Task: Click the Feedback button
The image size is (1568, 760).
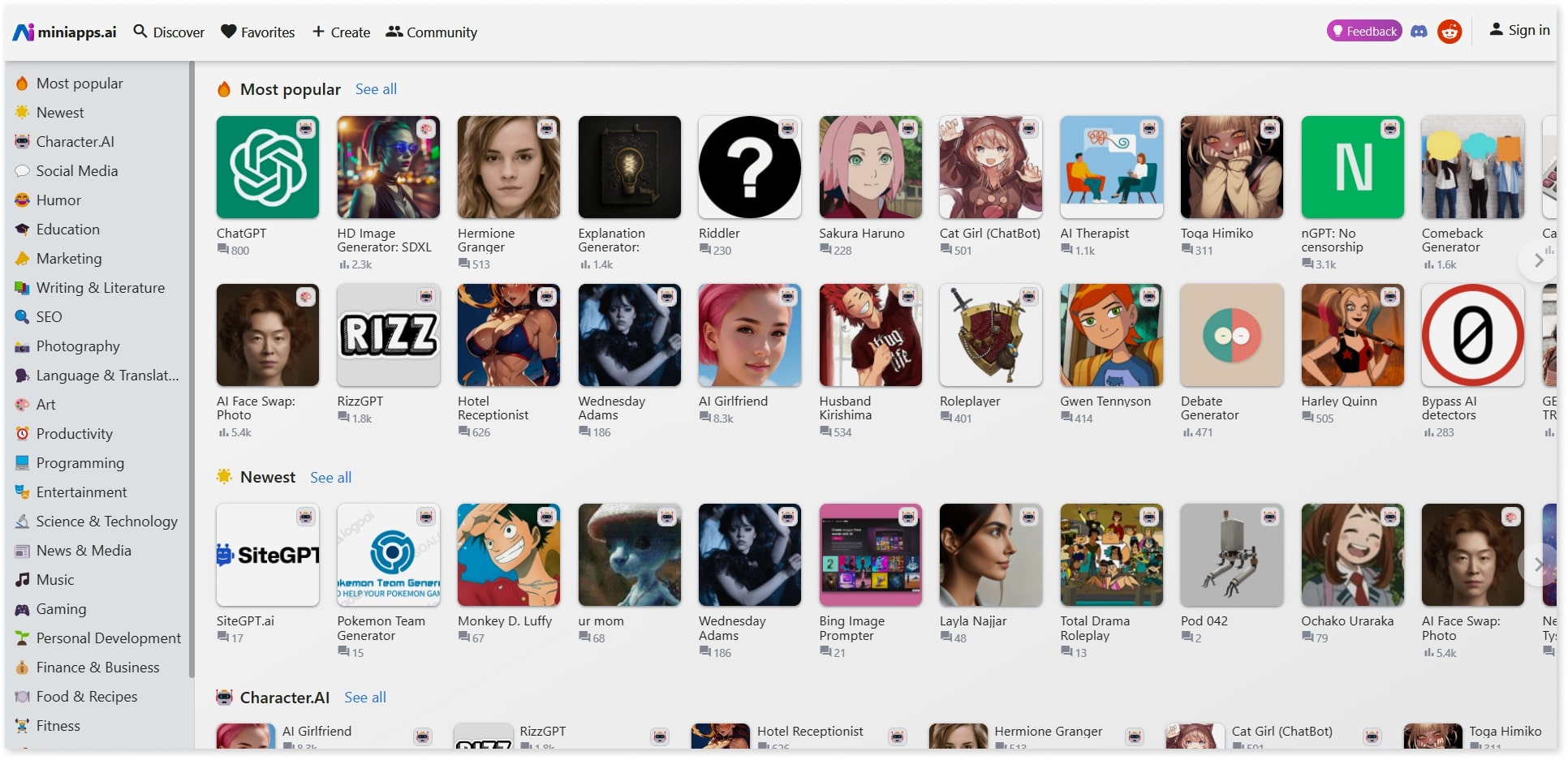Action: pos(1364,31)
